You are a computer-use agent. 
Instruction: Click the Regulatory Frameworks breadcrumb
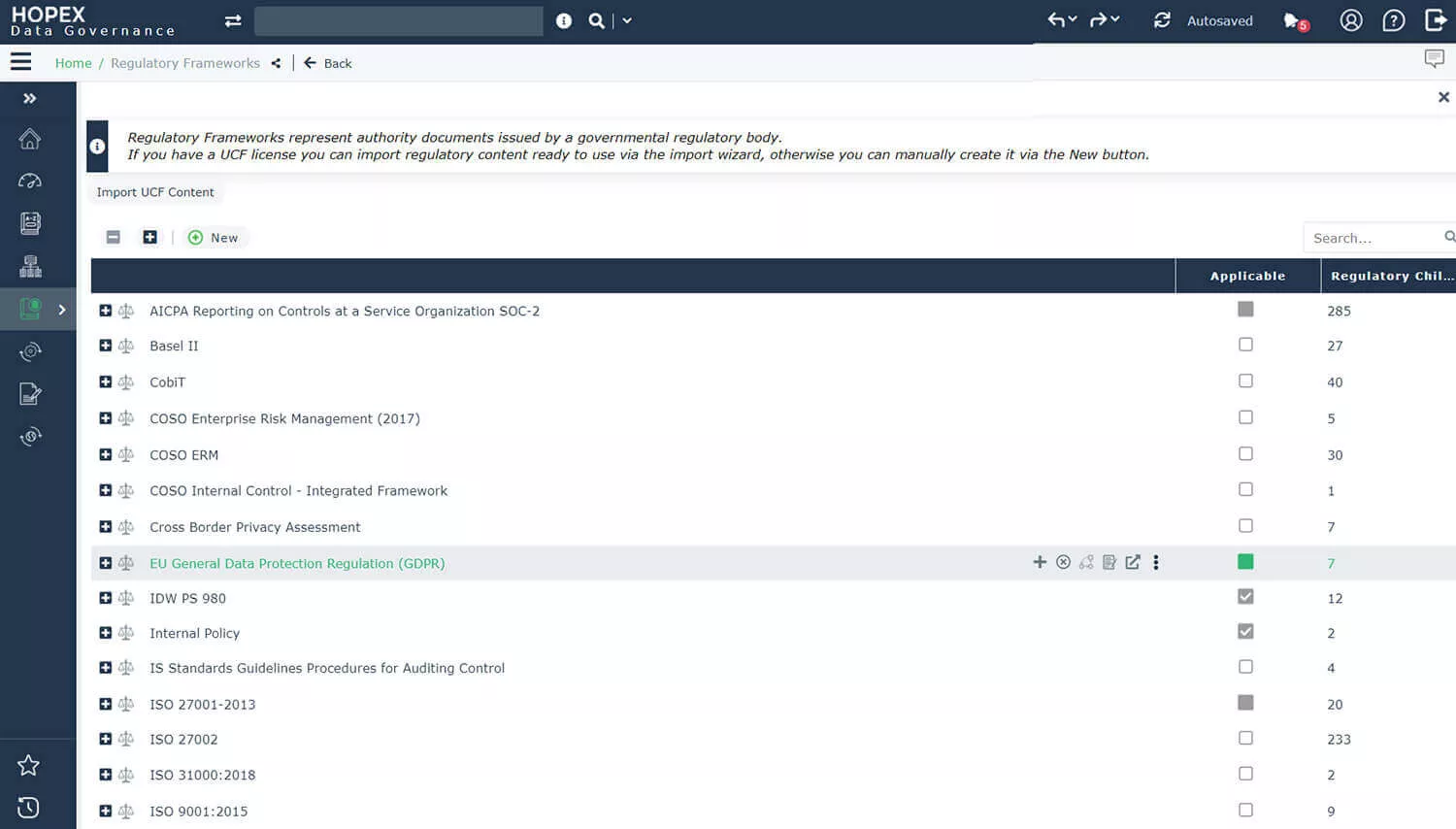point(185,63)
